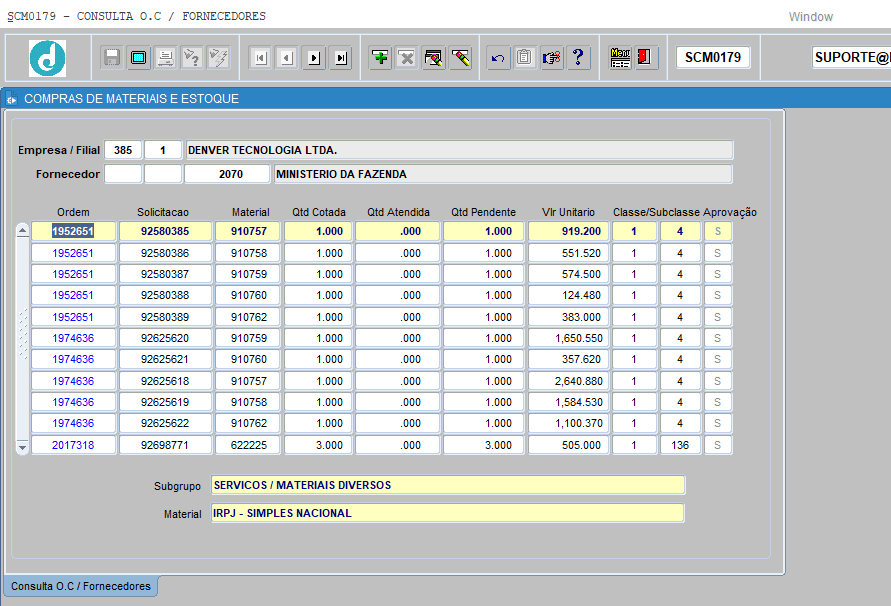Click Solicitacao 92625621
891x606 pixels.
(165, 359)
